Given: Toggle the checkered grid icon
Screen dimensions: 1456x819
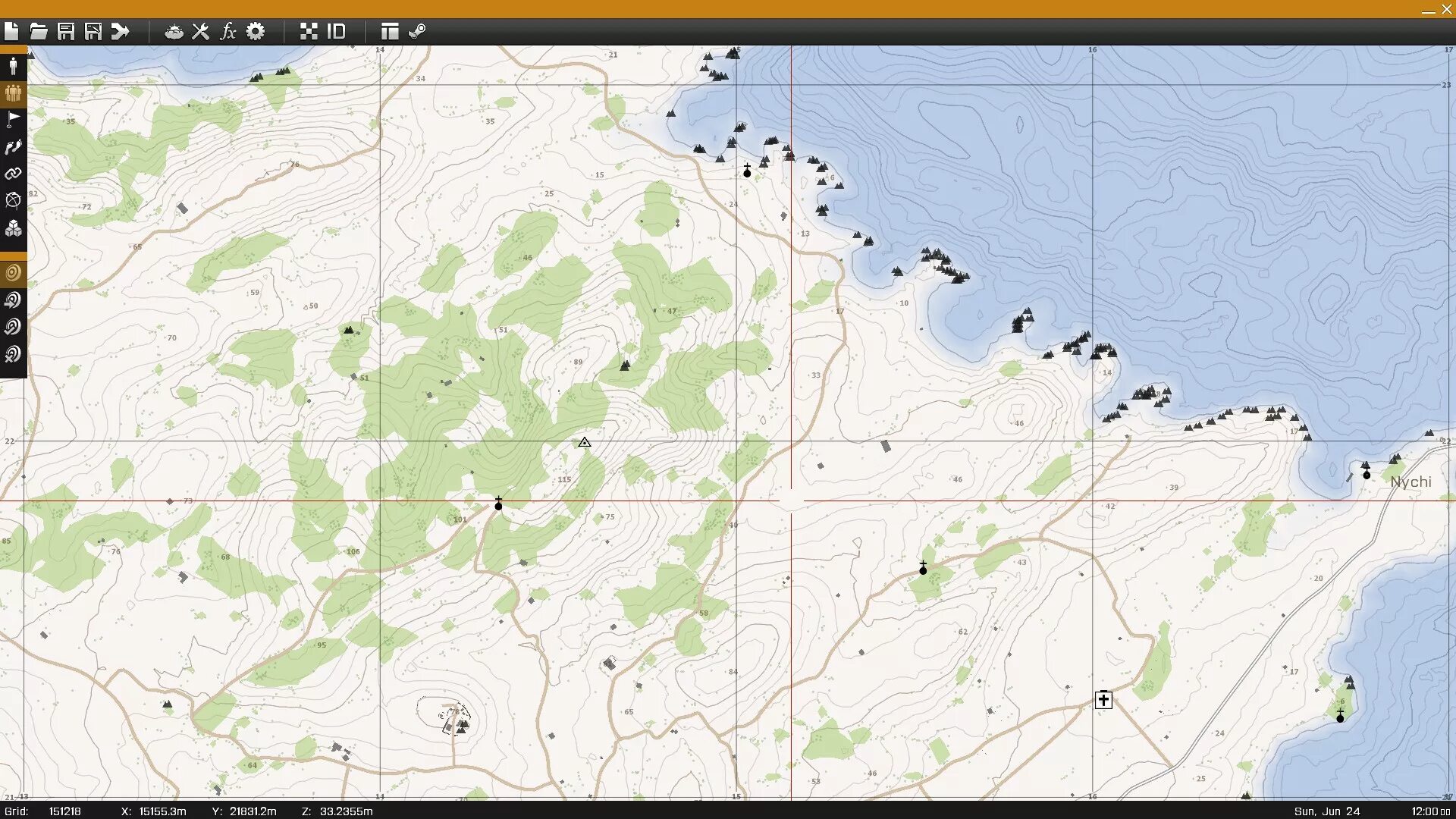Looking at the screenshot, I should tap(309, 31).
